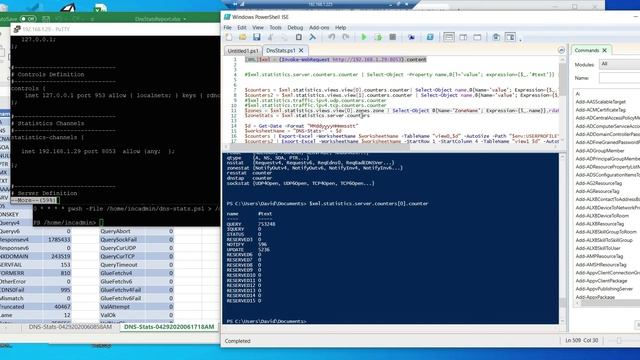
Task: Close the DnsStats.ps1 script tab
Action: tap(301, 50)
